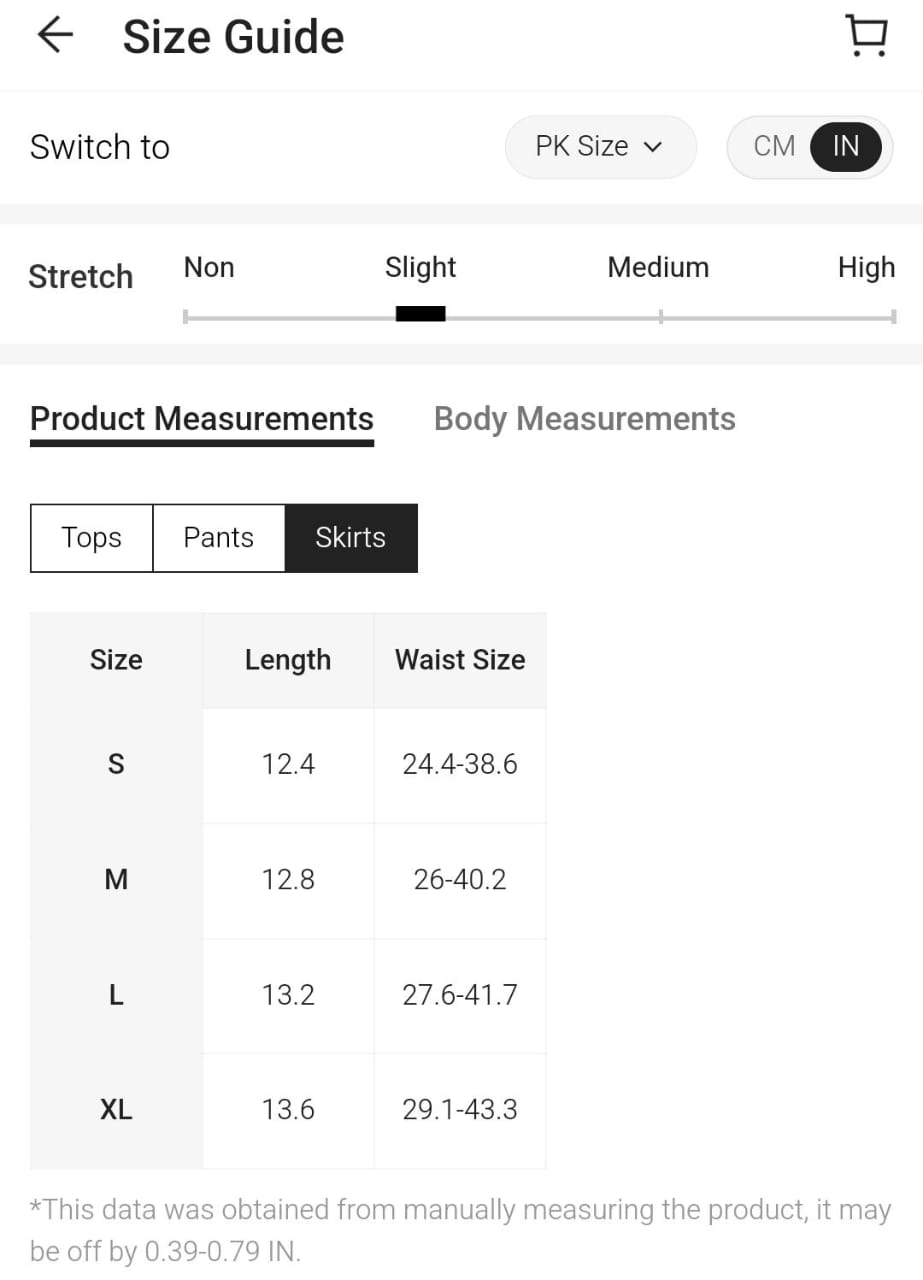Open the shopping cart icon
Image resolution: width=923 pixels, height=1280 pixels.
tap(866, 36)
